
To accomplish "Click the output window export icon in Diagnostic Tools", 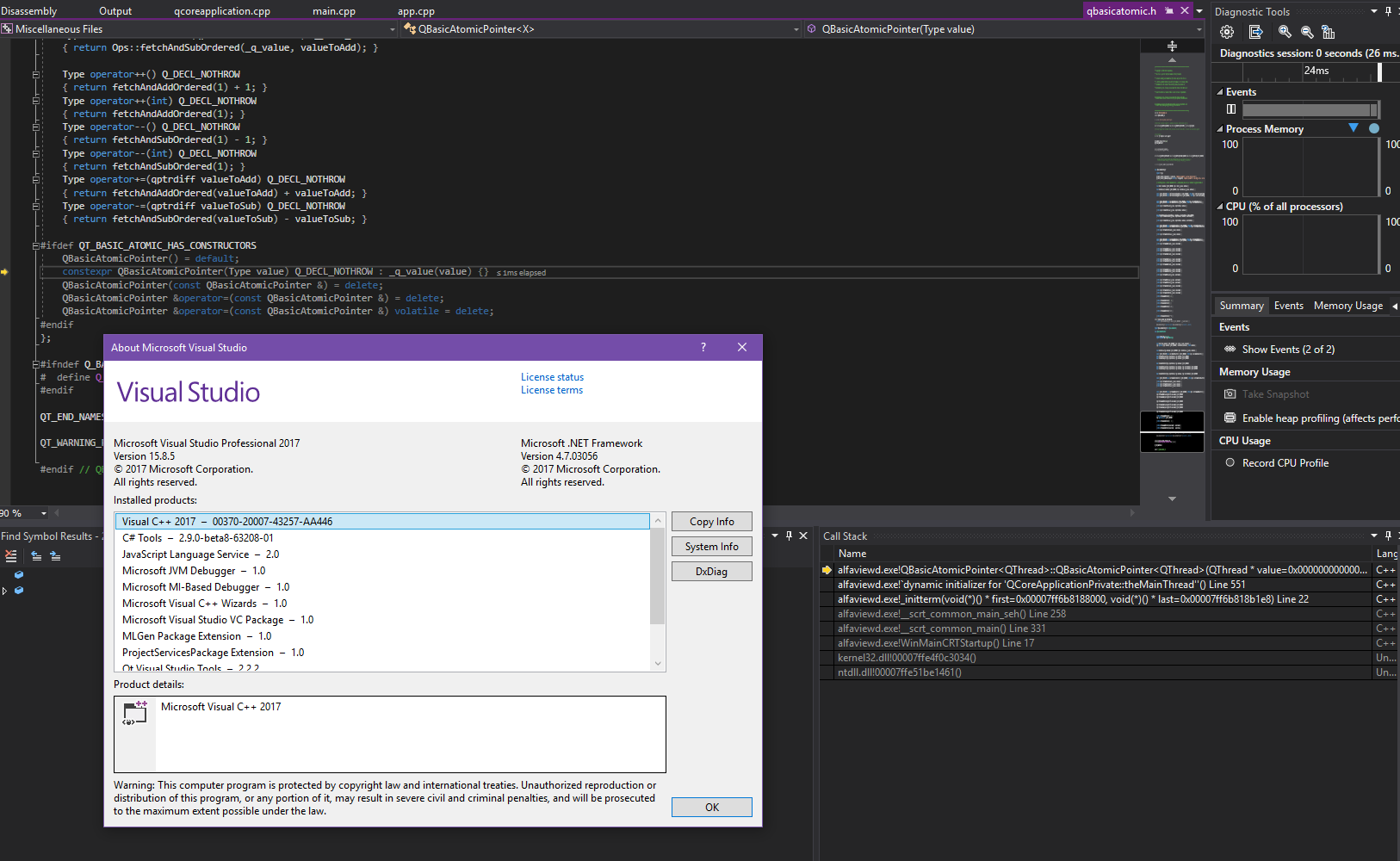I will [x=1256, y=32].
